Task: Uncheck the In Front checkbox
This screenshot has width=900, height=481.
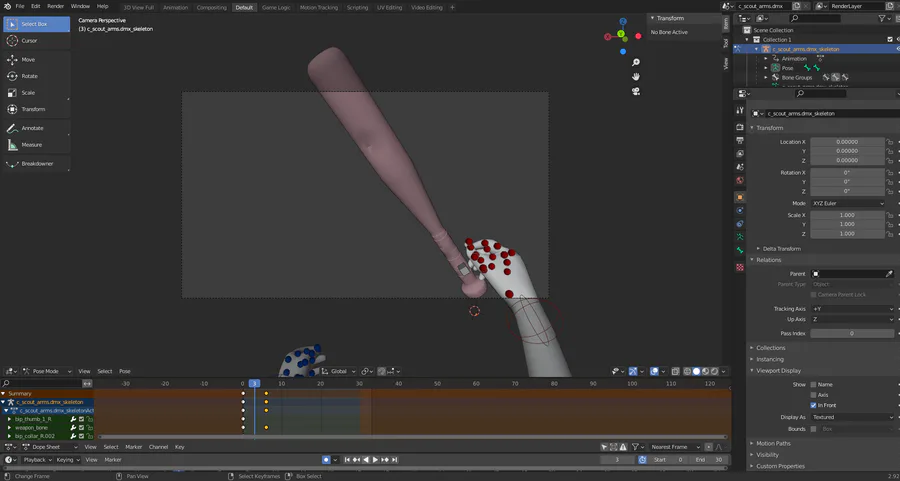Action: (x=813, y=405)
